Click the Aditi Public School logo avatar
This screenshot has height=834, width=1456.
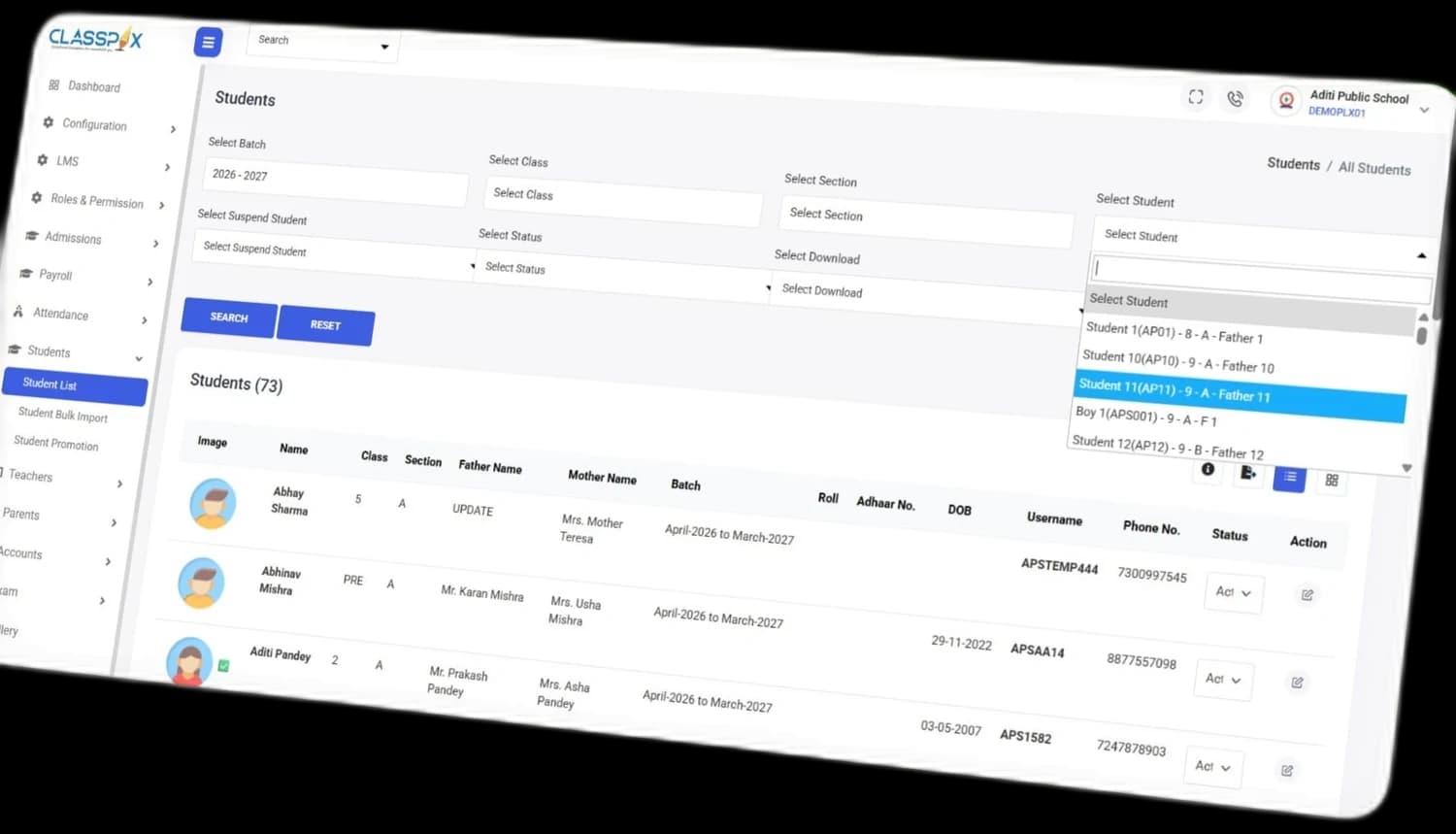tap(1286, 101)
